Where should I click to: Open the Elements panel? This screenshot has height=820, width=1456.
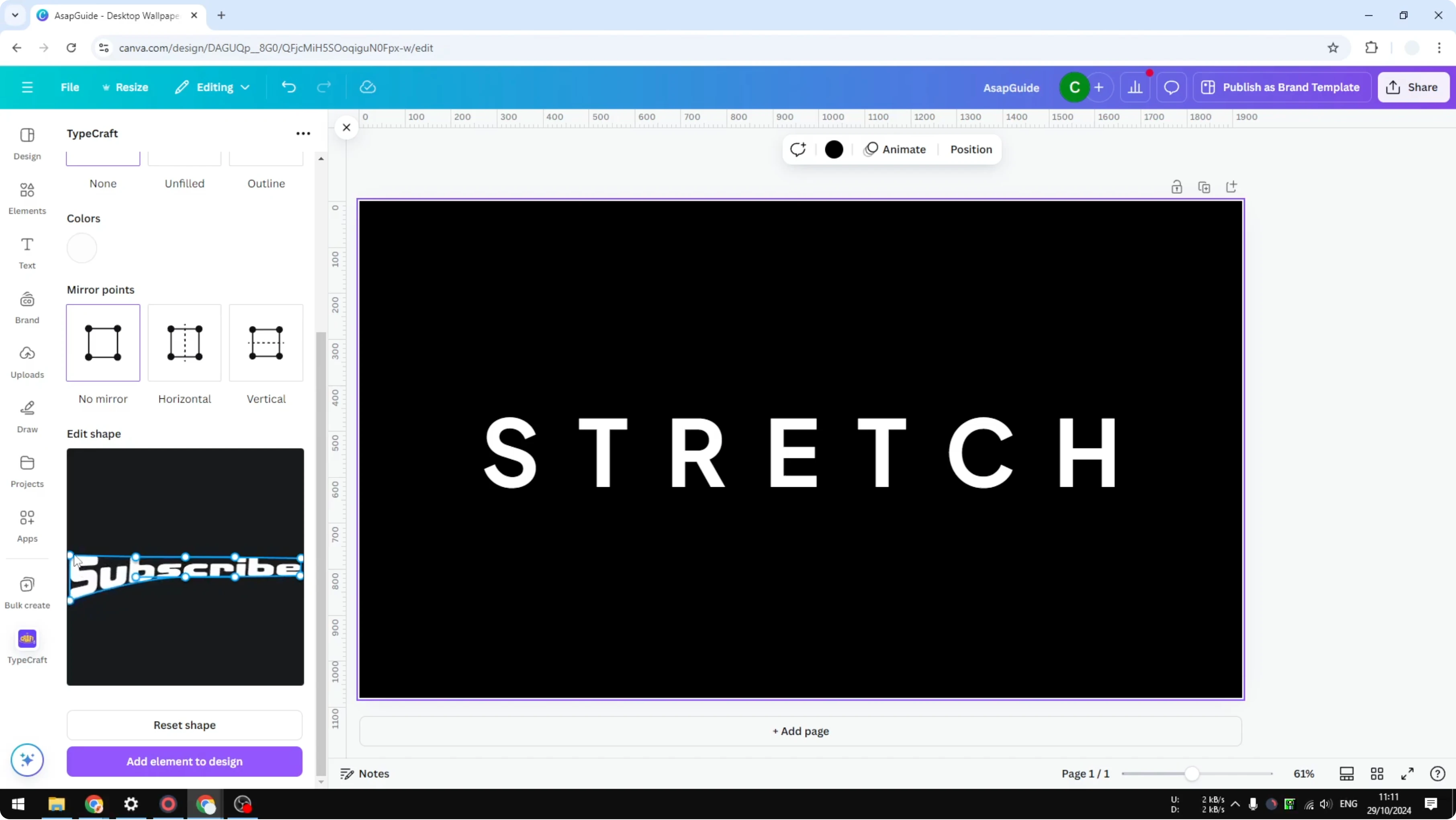click(27, 198)
